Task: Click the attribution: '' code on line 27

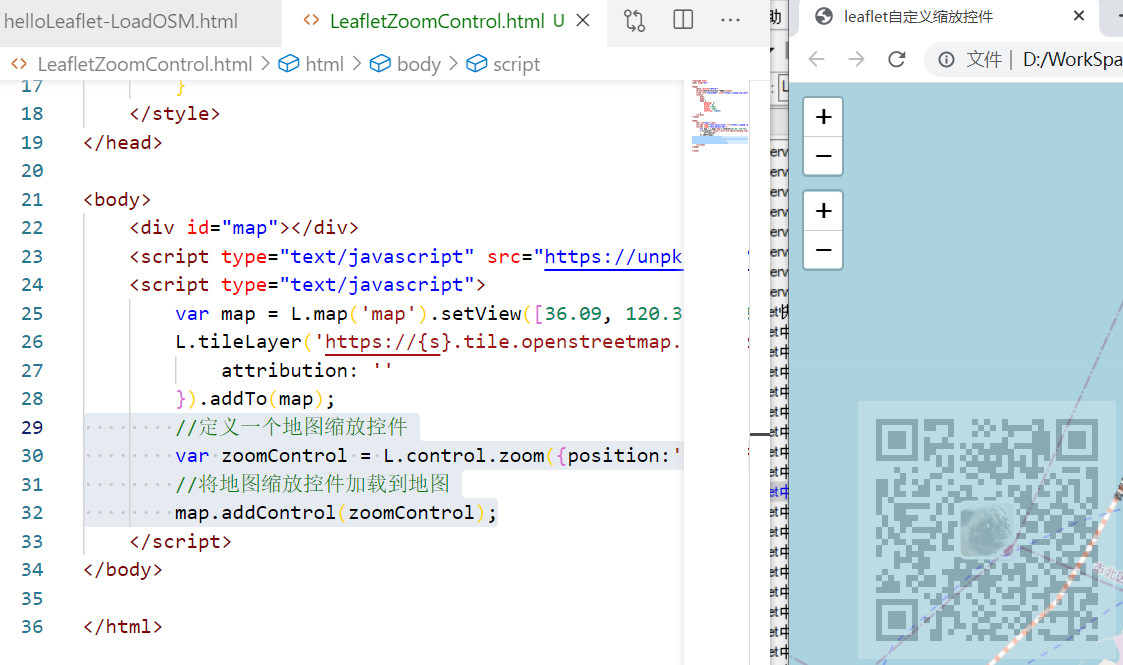Action: 307,370
